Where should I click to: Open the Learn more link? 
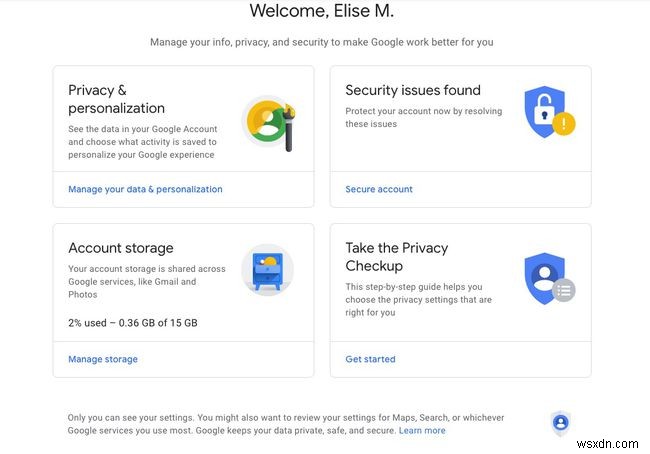(422, 431)
